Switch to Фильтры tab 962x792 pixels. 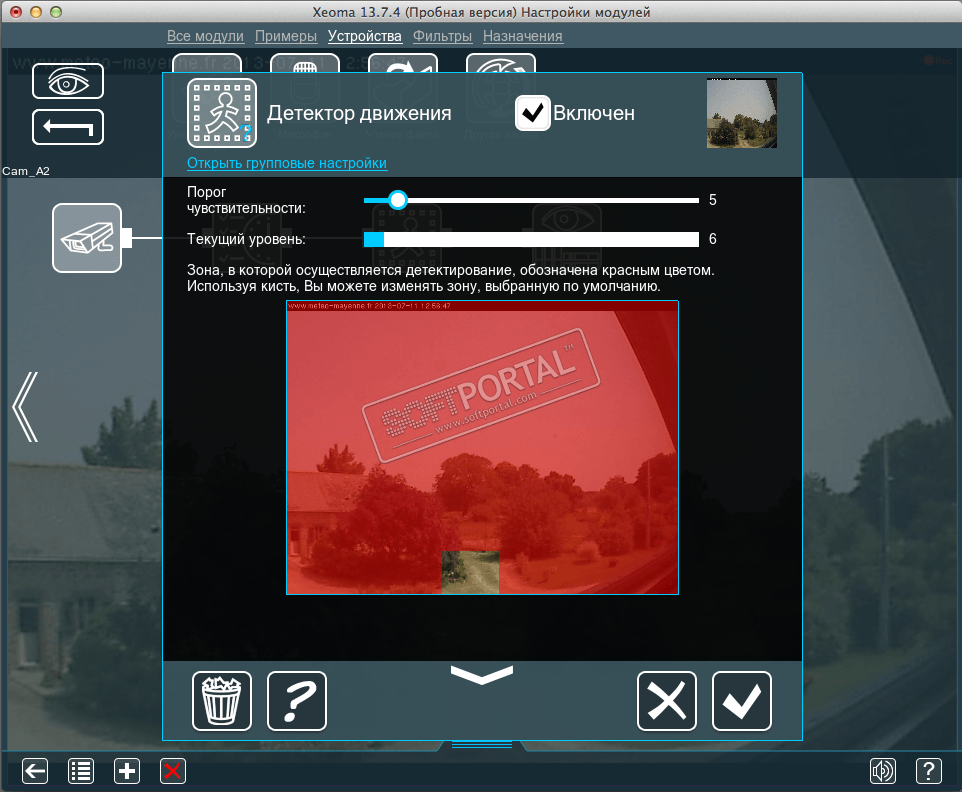[x=442, y=36]
